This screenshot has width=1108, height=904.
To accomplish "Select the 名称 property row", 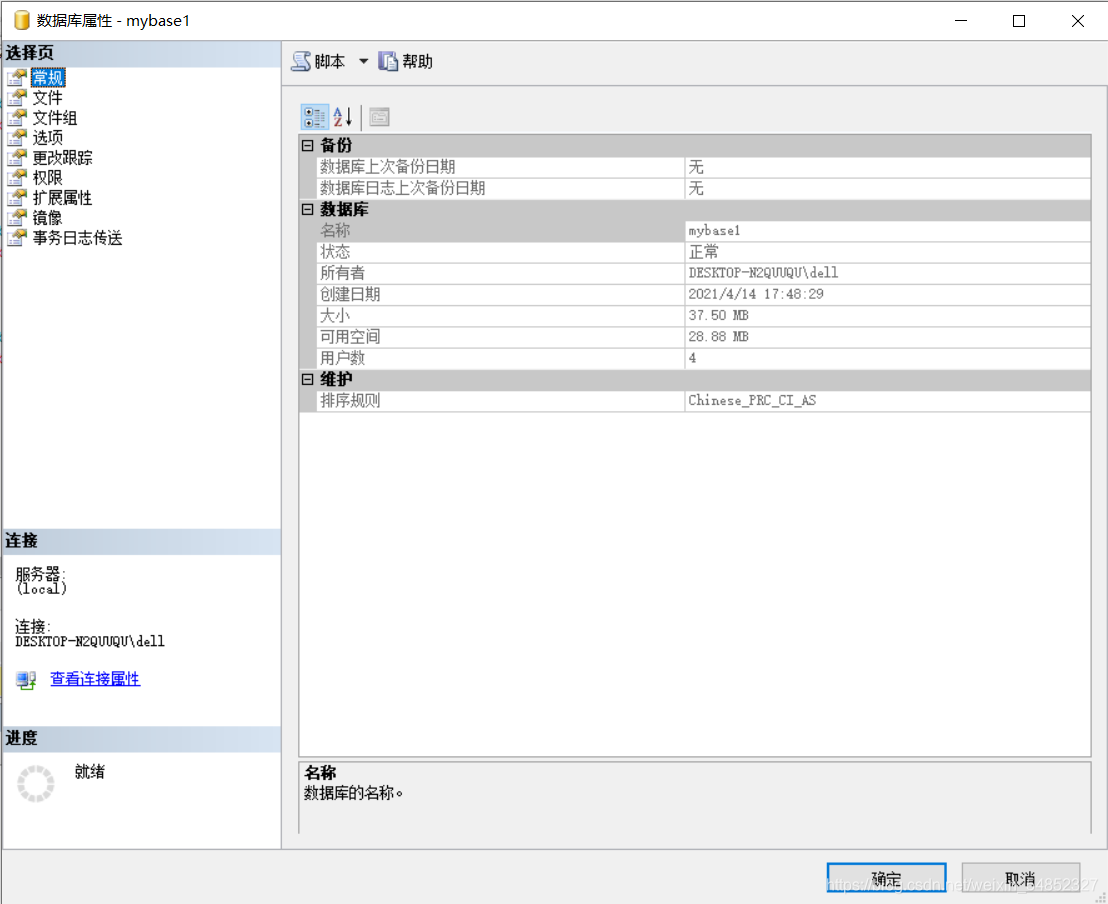I will [704, 230].
